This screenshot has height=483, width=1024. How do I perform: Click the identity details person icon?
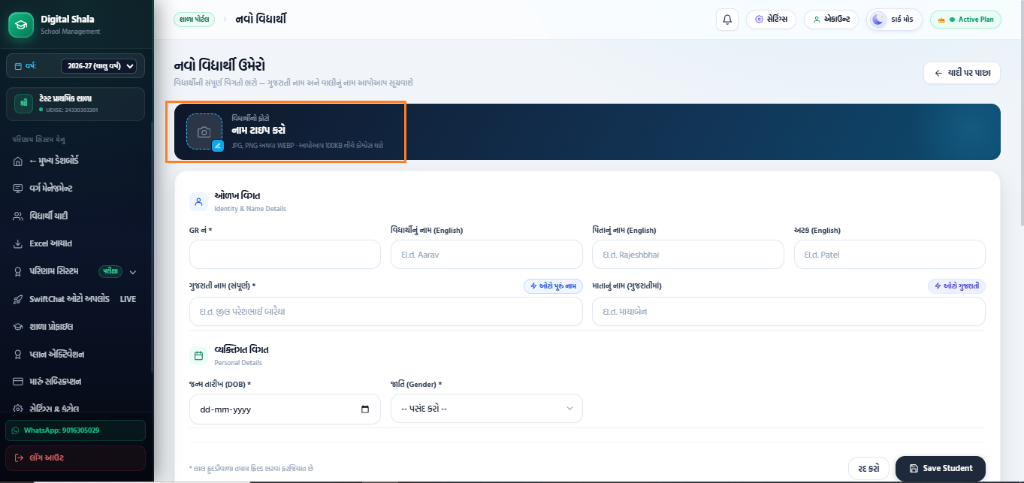199,201
